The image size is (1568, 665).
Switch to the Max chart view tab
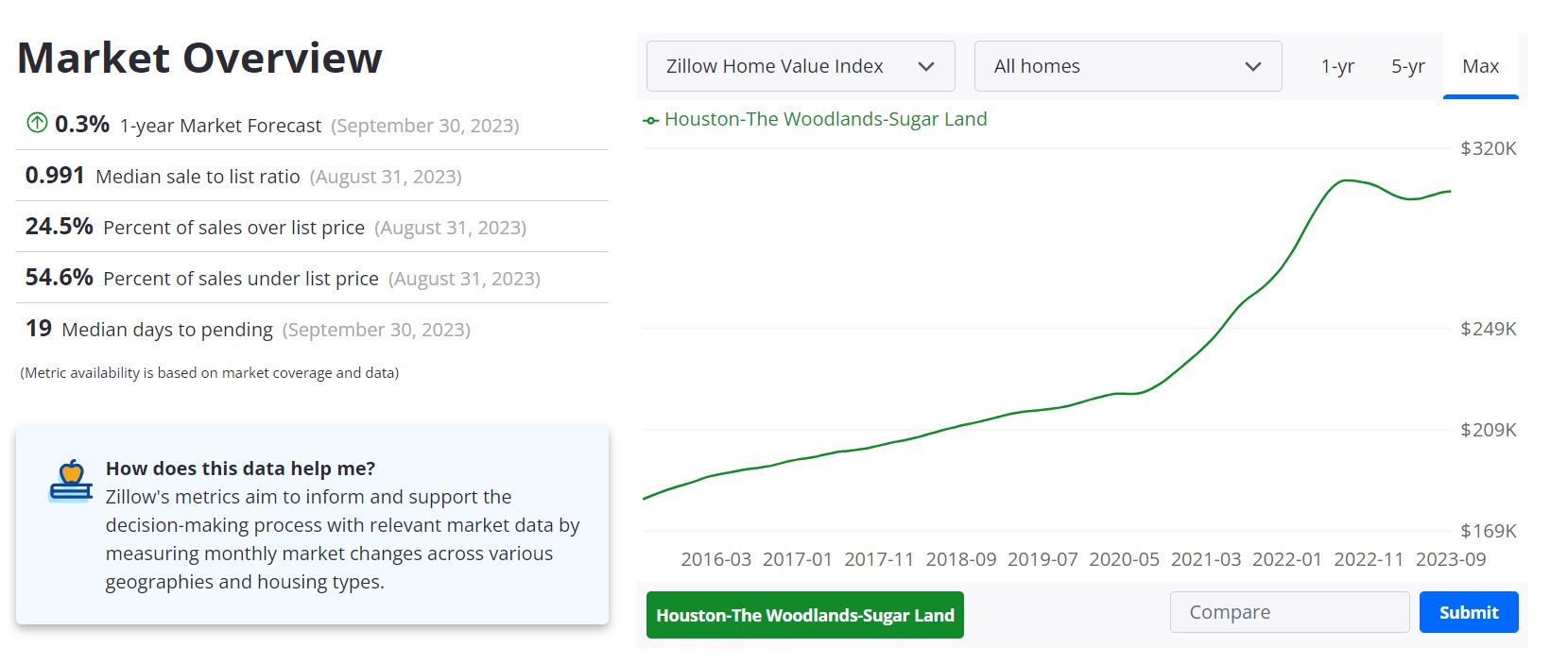pyautogui.click(x=1480, y=66)
